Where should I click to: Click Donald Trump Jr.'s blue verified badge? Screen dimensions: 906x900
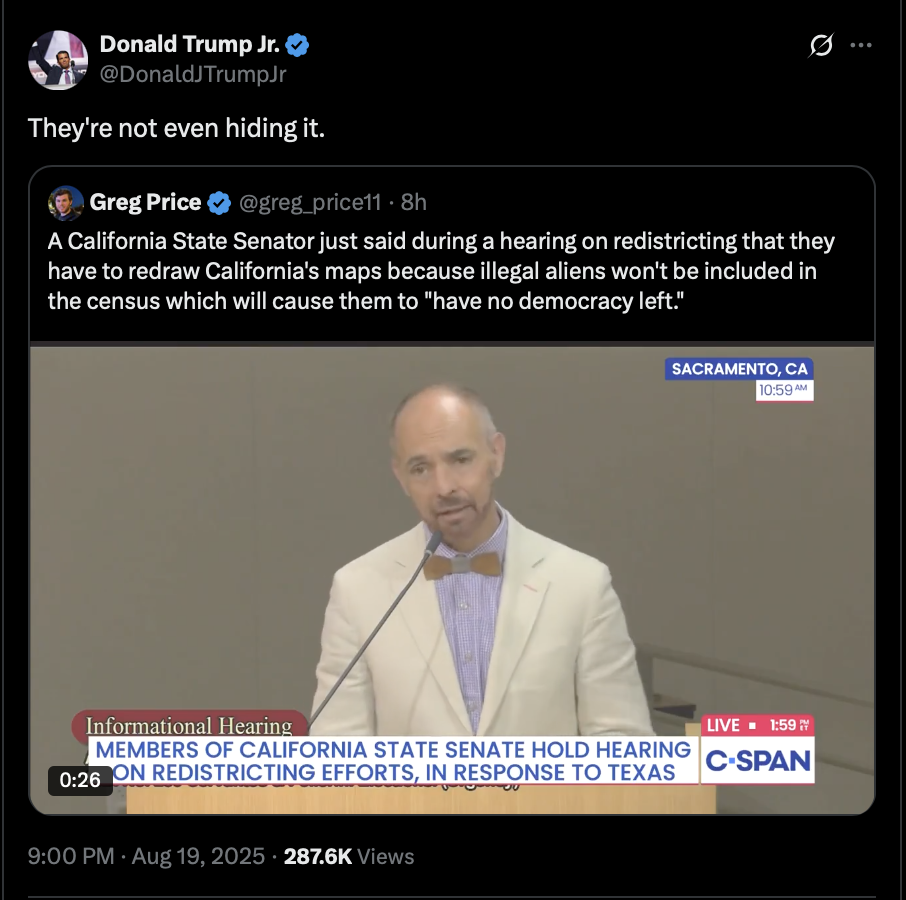tap(297, 45)
